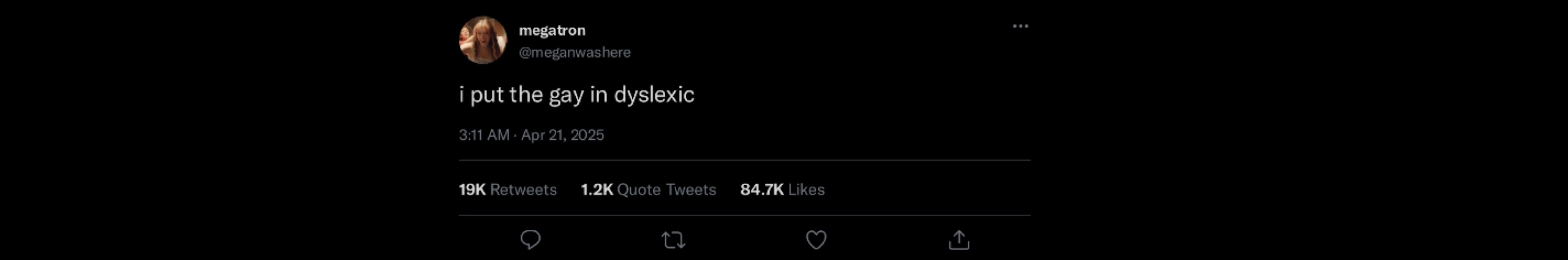Show the Likes label list
The height and width of the screenshot is (260, 1568).
coord(806,189)
